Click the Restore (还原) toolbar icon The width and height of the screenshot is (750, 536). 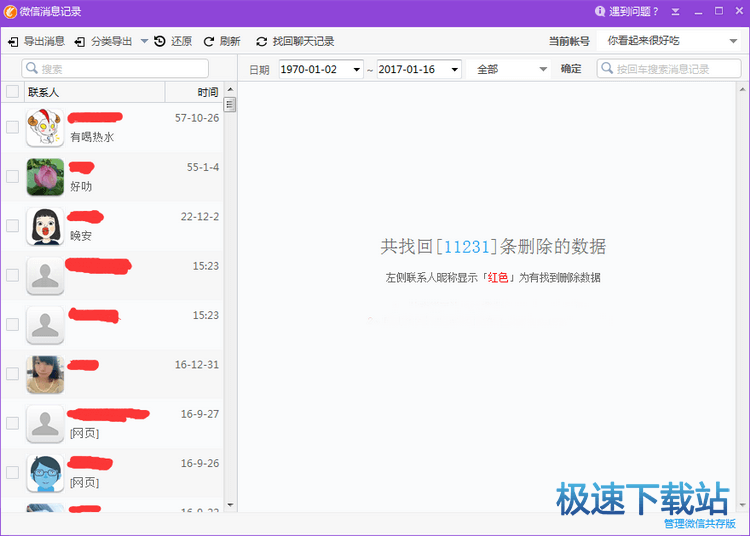tap(160, 42)
